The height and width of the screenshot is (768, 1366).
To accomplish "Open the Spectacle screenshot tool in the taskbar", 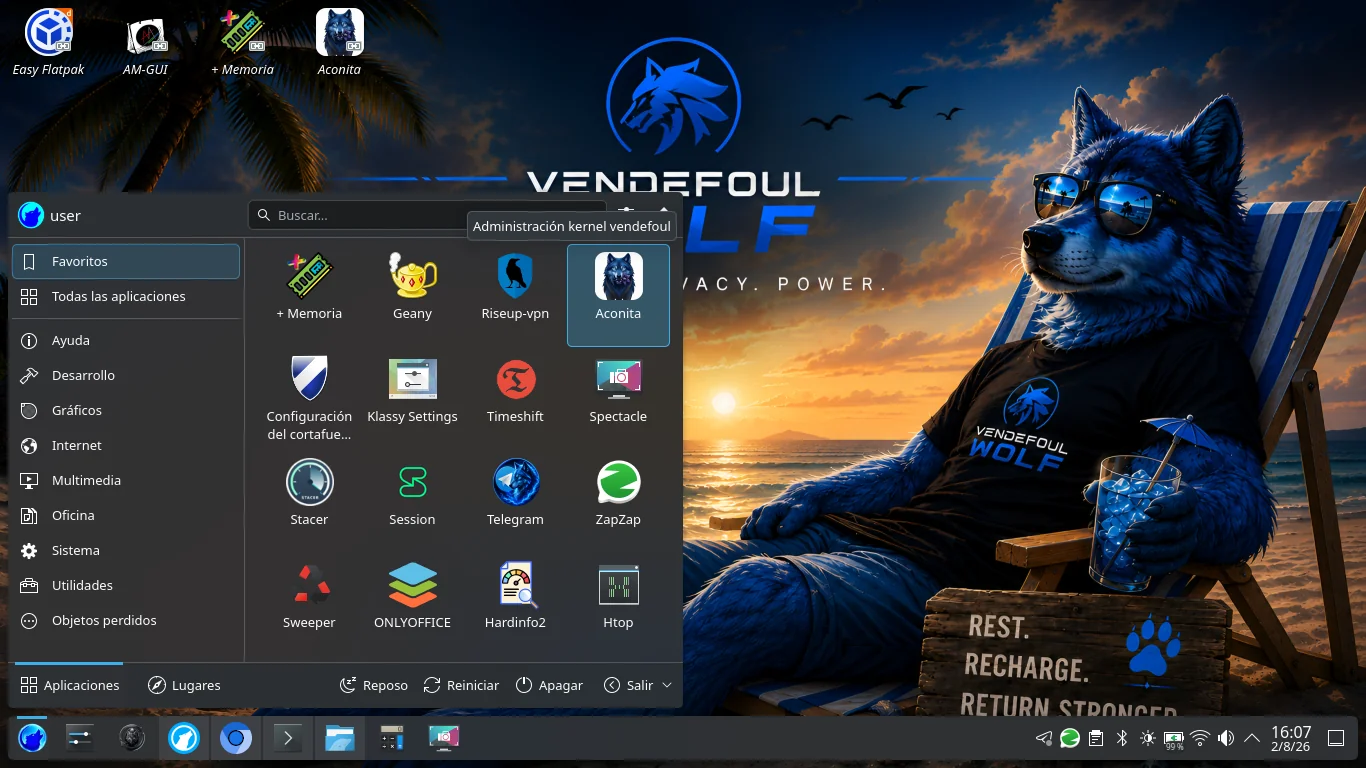I will click(444, 739).
